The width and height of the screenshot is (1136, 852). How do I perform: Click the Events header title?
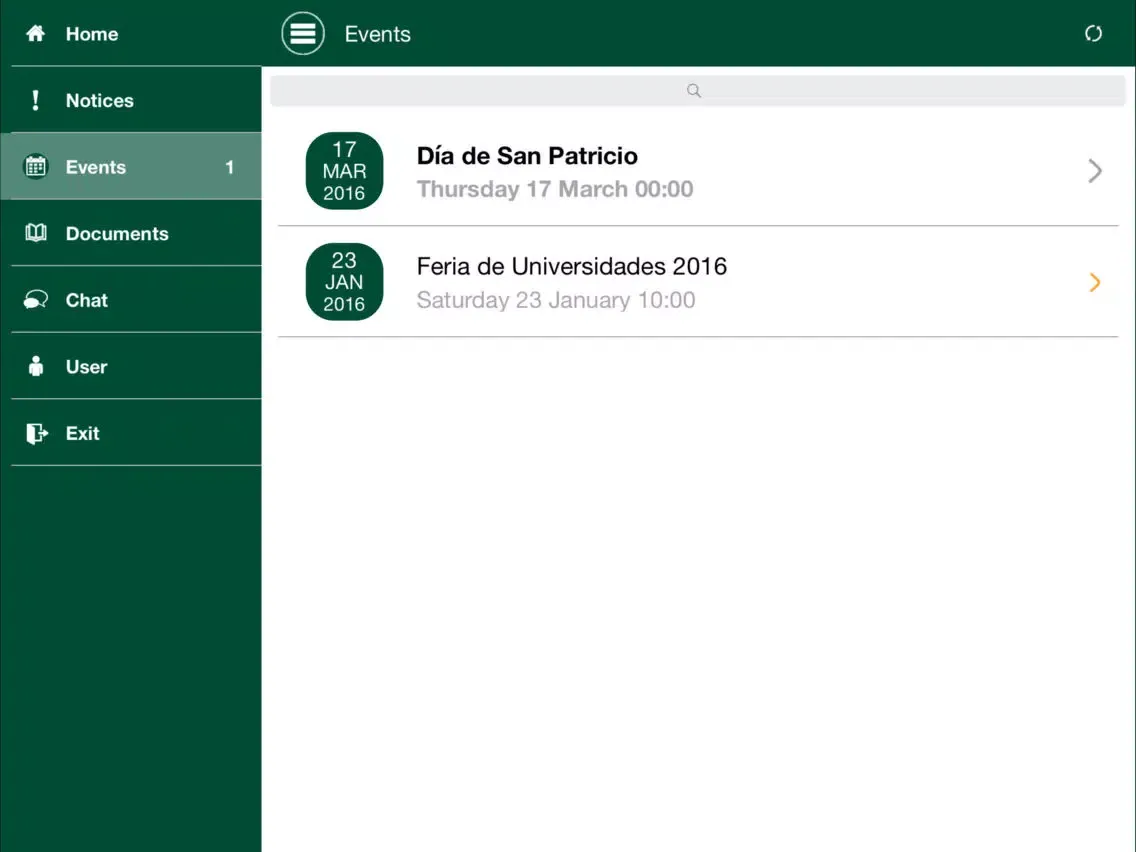[x=377, y=34]
